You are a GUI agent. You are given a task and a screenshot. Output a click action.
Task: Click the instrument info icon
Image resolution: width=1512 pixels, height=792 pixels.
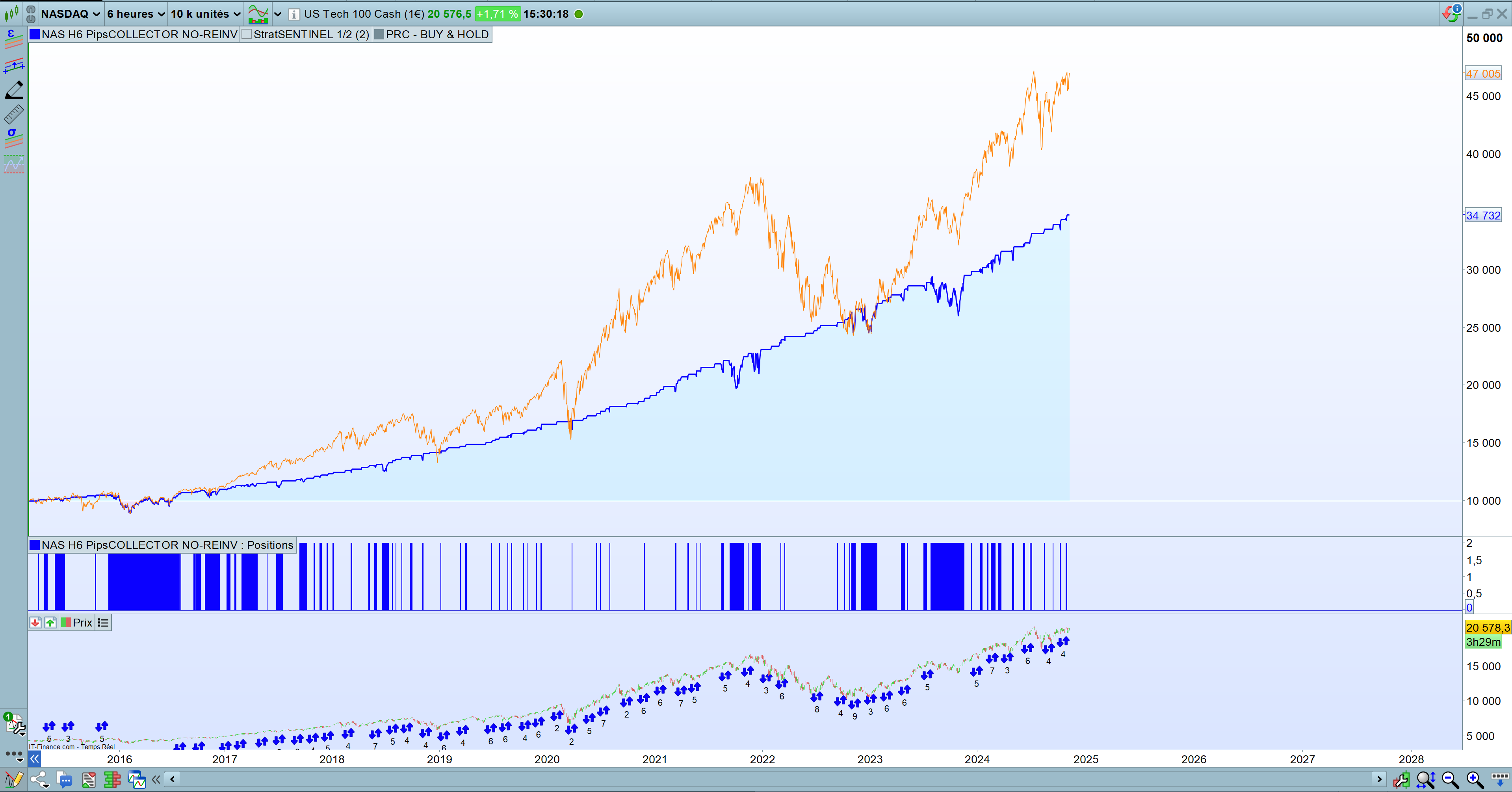[x=294, y=14]
